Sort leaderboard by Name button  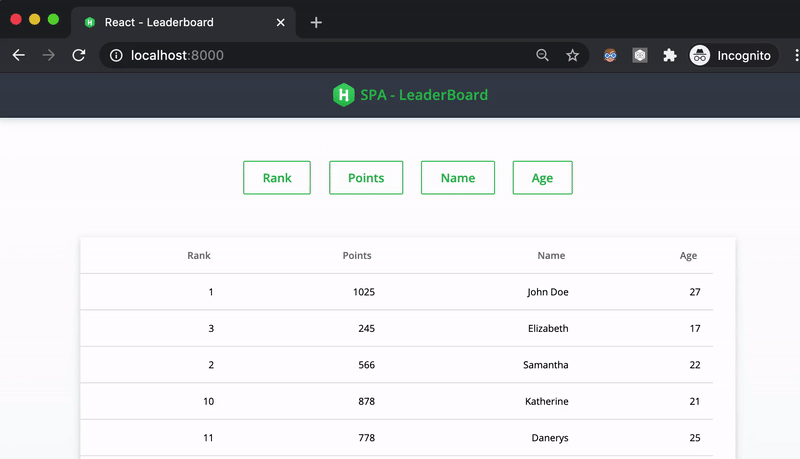[x=458, y=178]
